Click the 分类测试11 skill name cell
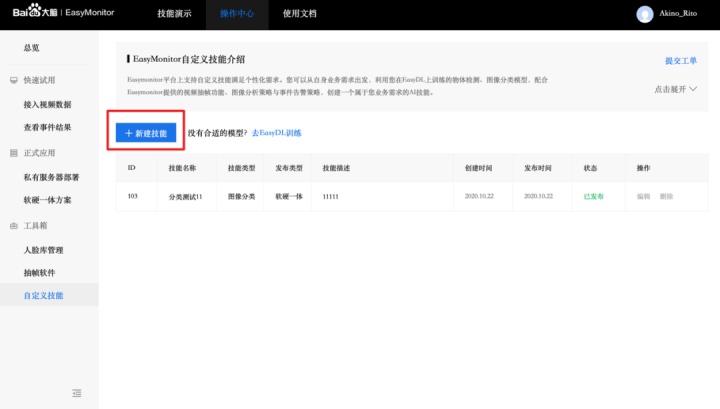This screenshot has width=720, height=409. pos(186,196)
